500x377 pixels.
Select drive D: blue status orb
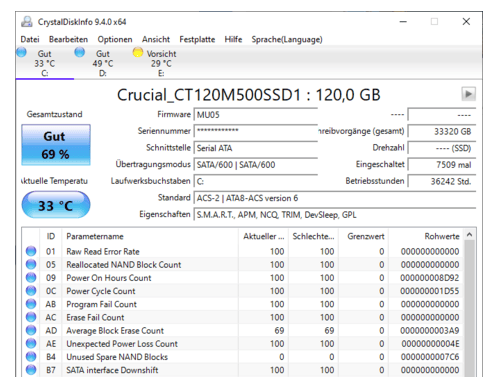(80, 53)
